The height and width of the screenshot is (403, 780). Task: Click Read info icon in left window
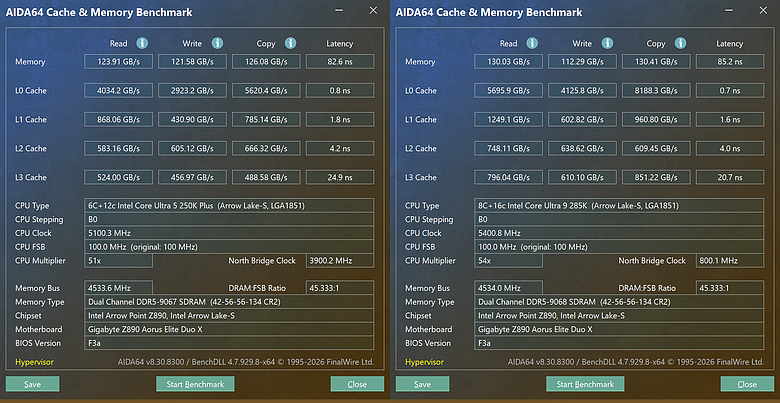coord(142,43)
